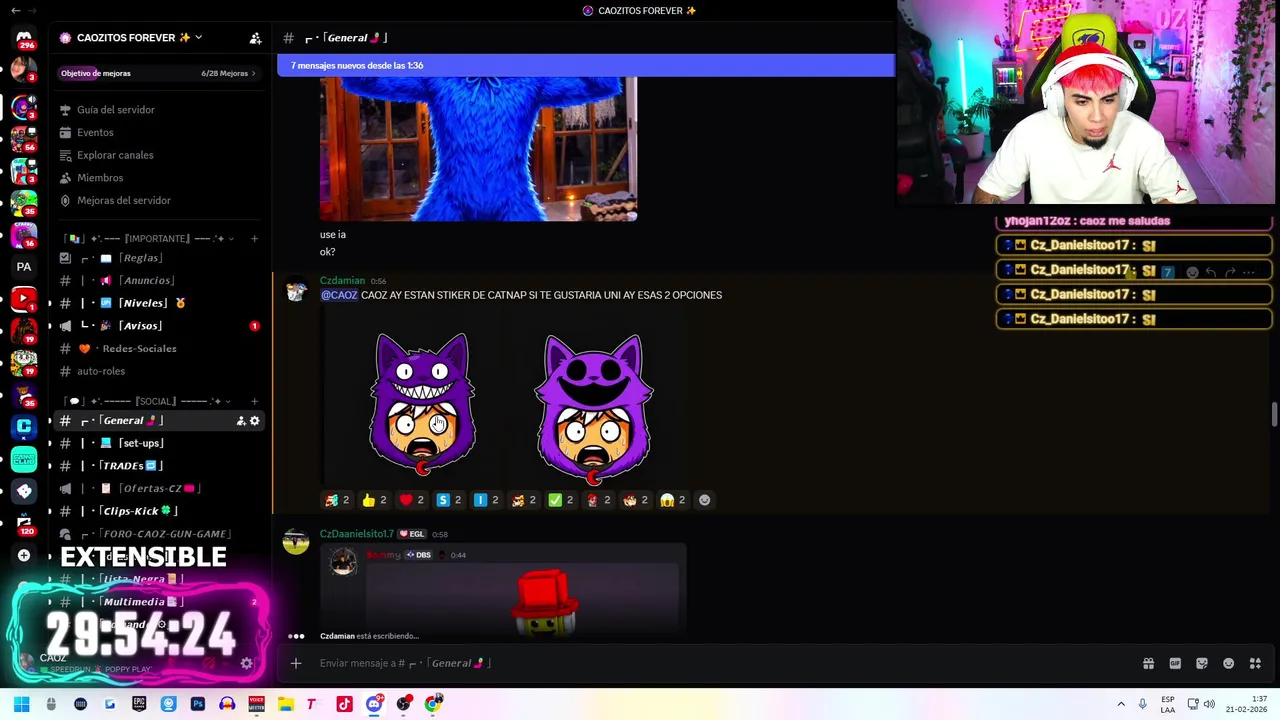Toggle the blue I reaction
Viewport: 1280px width, 720px height.
click(x=486, y=500)
